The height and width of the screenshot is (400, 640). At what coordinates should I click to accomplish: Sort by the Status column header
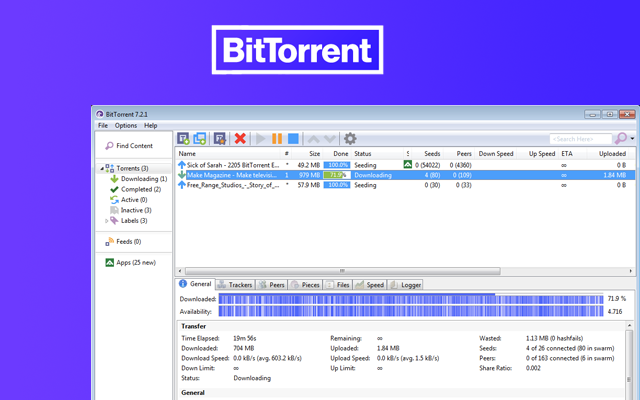tap(363, 154)
